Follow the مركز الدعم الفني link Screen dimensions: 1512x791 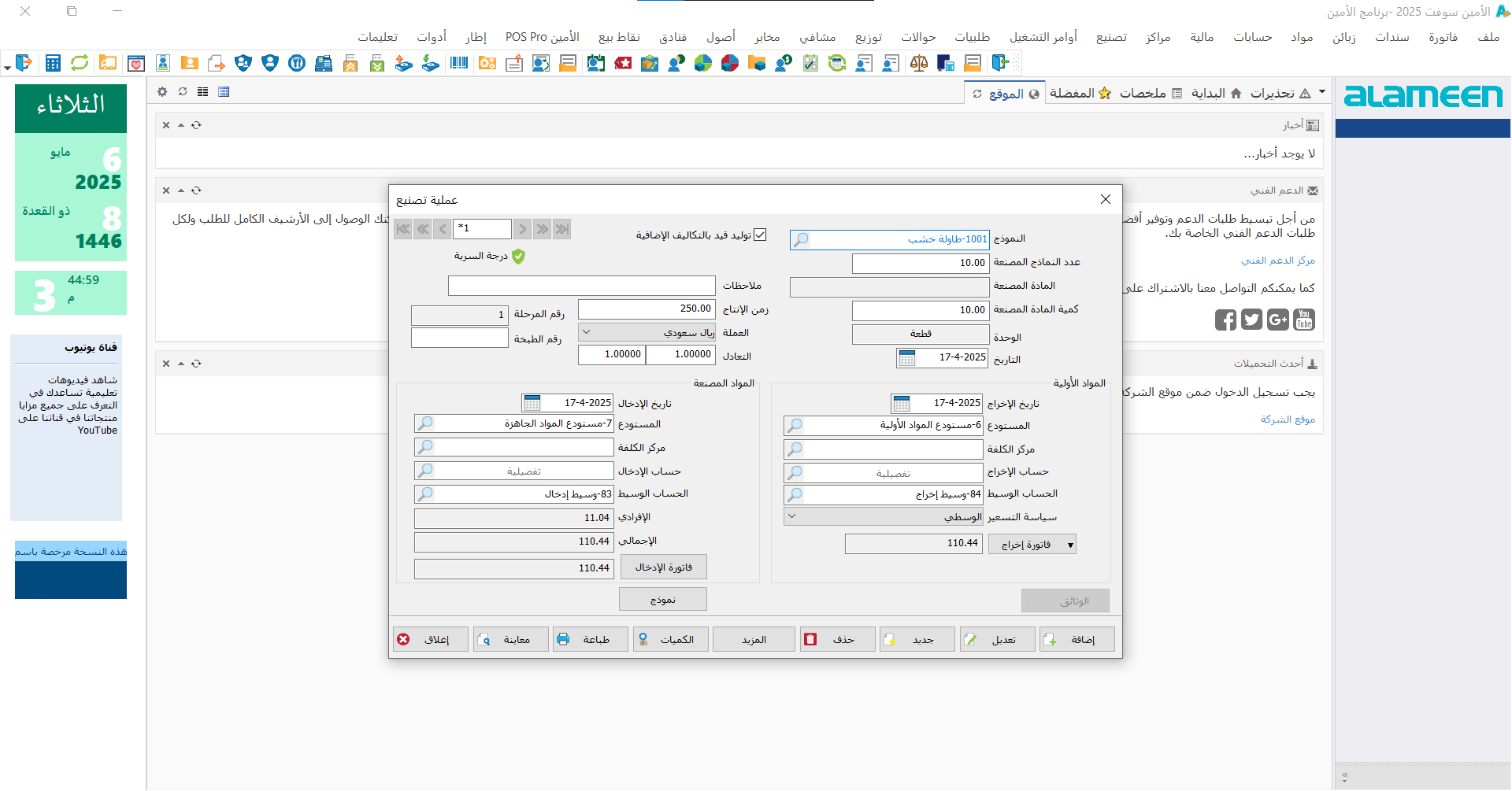(x=1278, y=261)
